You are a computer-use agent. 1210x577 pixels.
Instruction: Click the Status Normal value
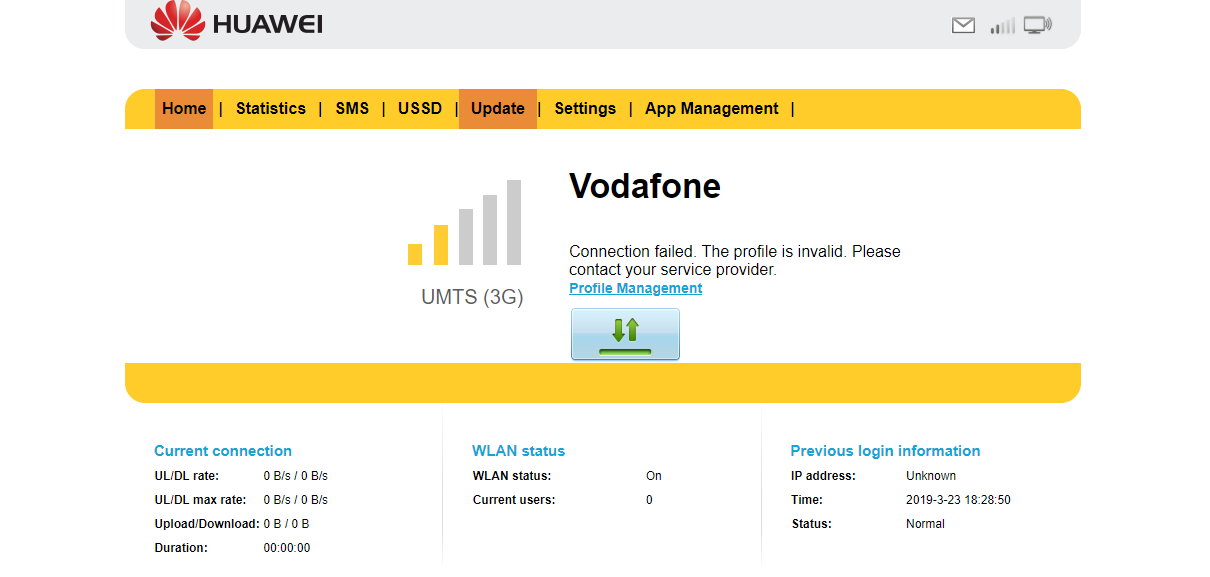click(925, 524)
